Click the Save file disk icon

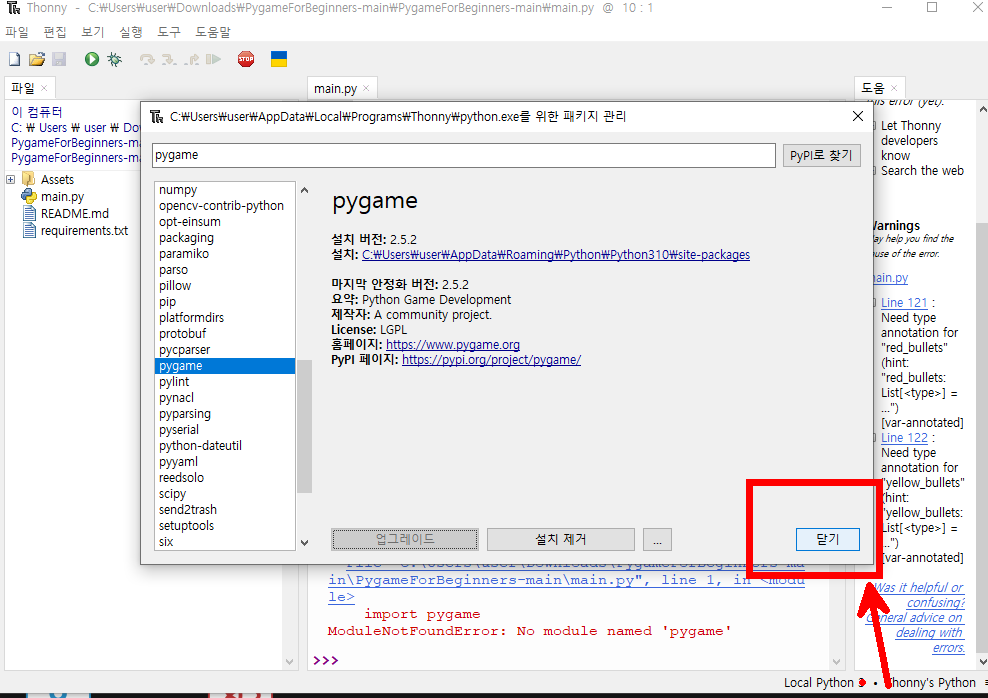click(x=59, y=59)
